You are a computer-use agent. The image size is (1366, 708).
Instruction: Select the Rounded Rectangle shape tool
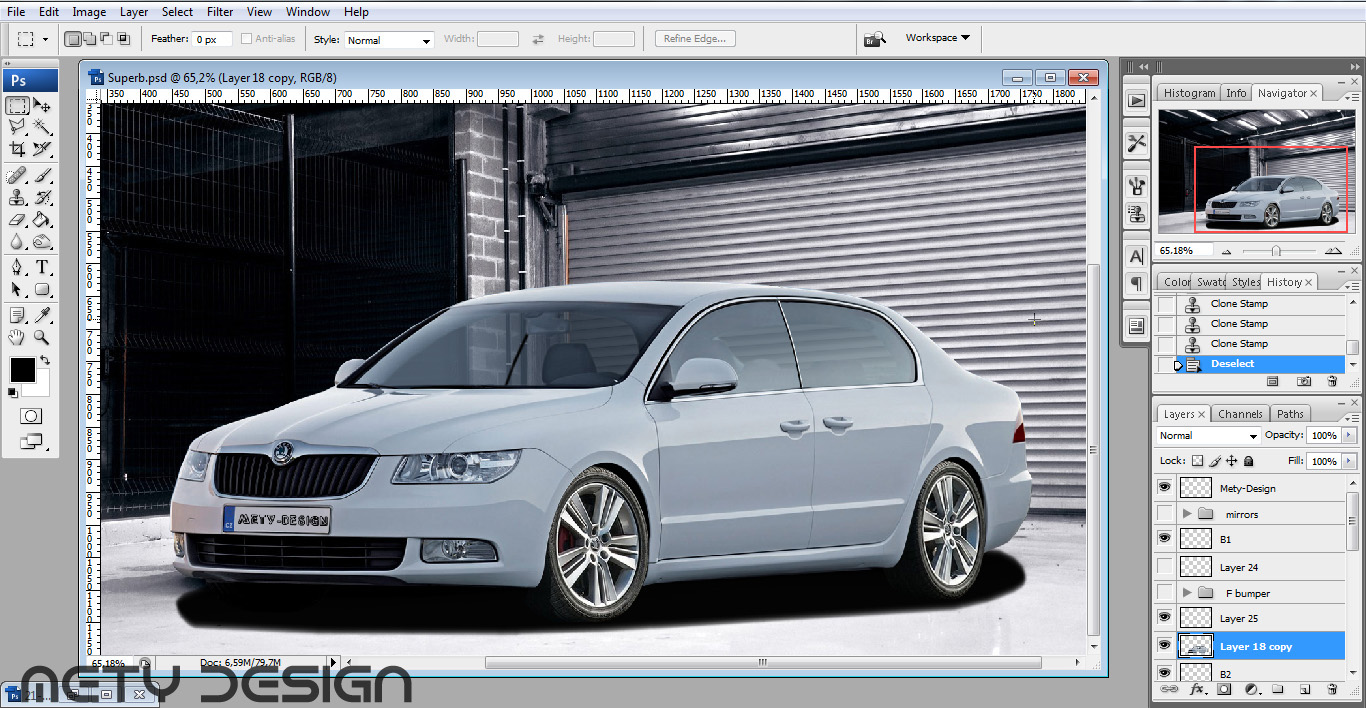click(x=42, y=289)
